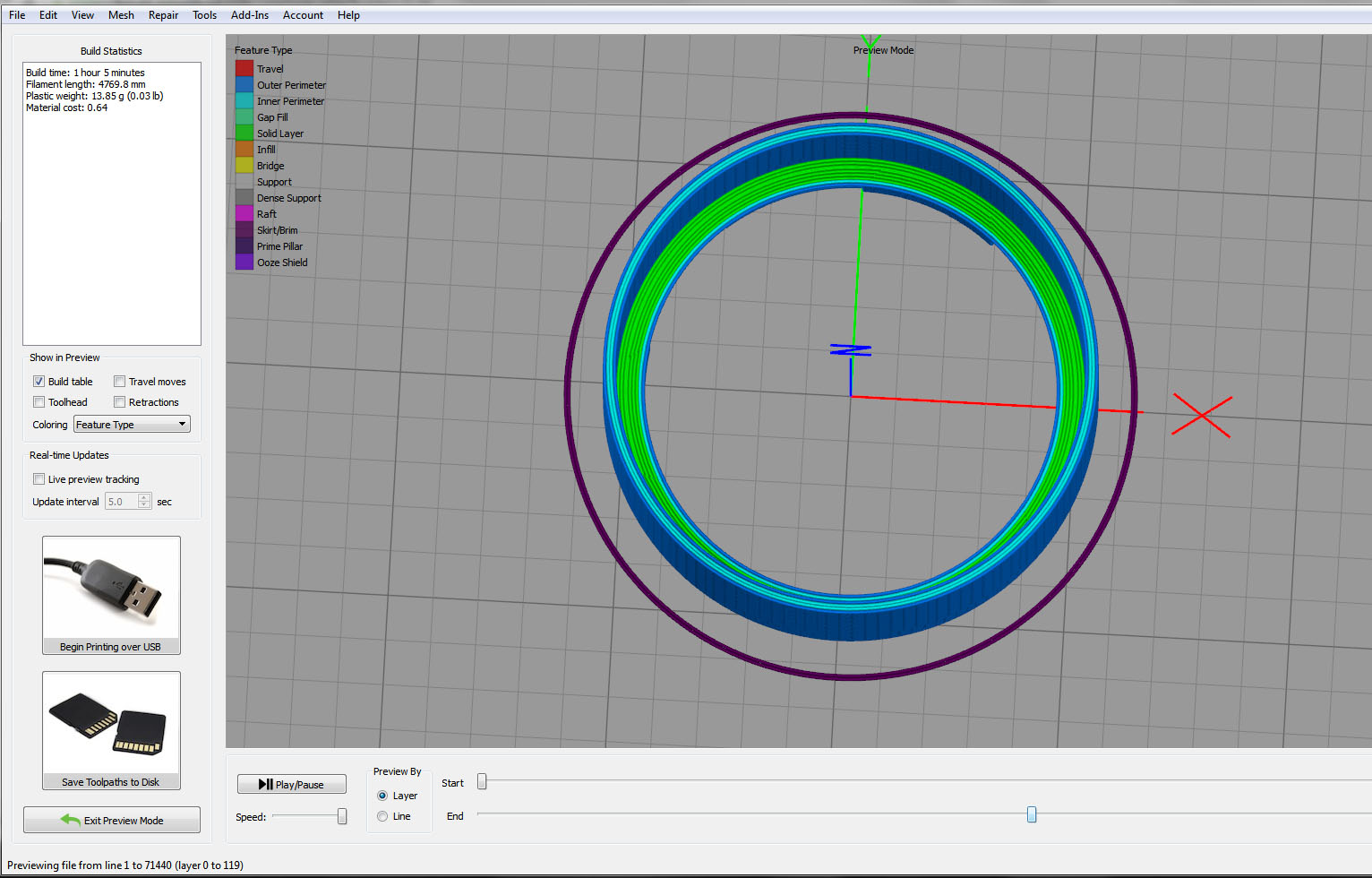The height and width of the screenshot is (878, 1372).
Task: Select the Line preview radio button
Action: (x=382, y=816)
